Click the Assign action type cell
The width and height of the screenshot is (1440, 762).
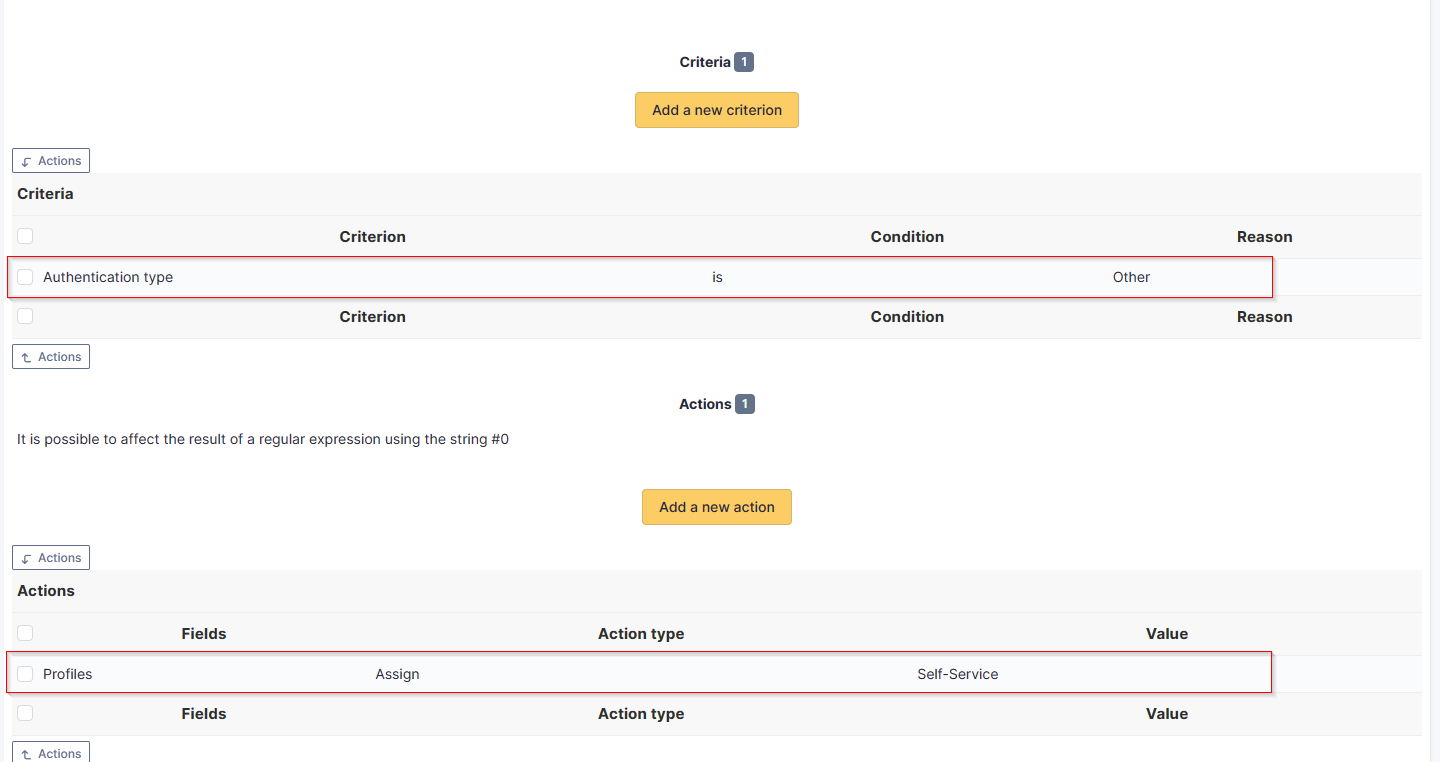click(x=397, y=674)
